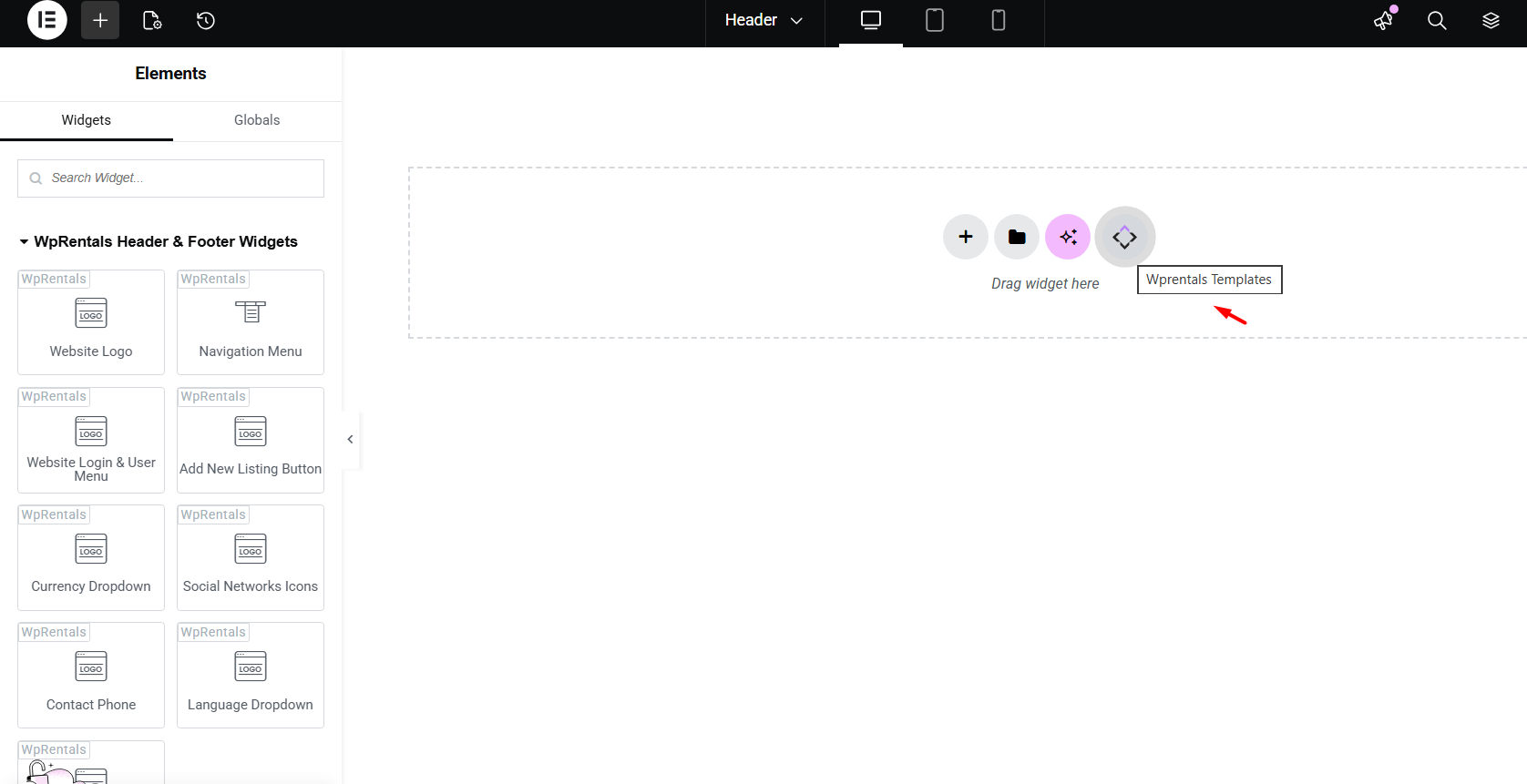Open the What's New announcement icon
Viewport: 1527px width, 784px height.
(1384, 20)
